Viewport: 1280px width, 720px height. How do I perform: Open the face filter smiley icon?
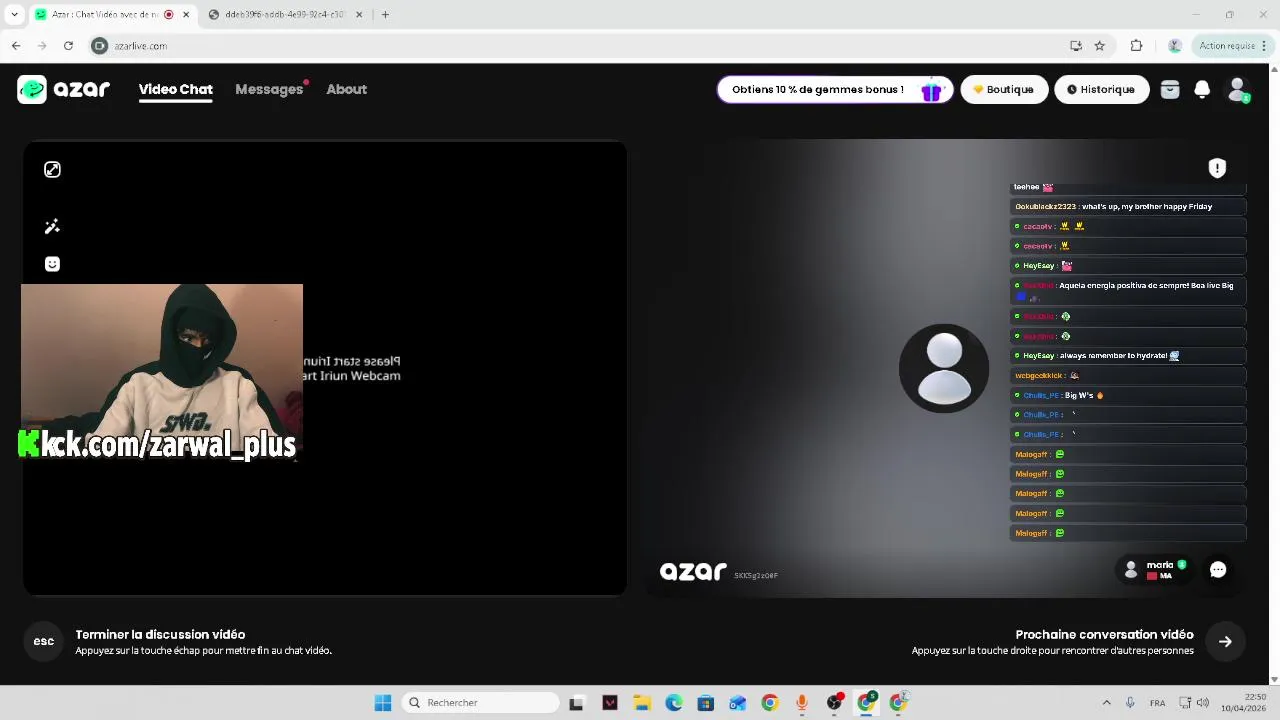pyautogui.click(x=52, y=264)
